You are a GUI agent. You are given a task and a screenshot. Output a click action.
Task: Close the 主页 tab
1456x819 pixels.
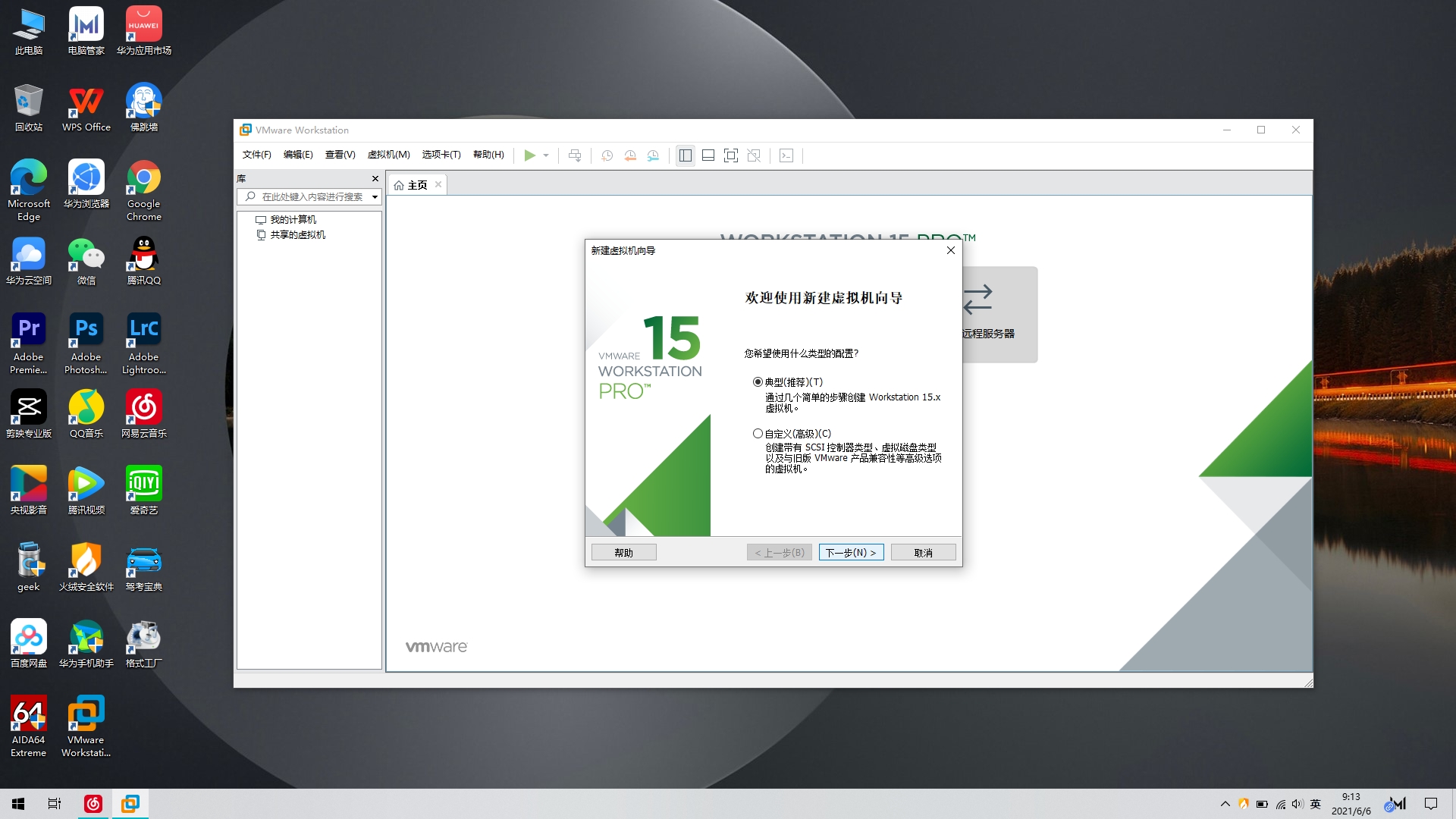coord(438,185)
